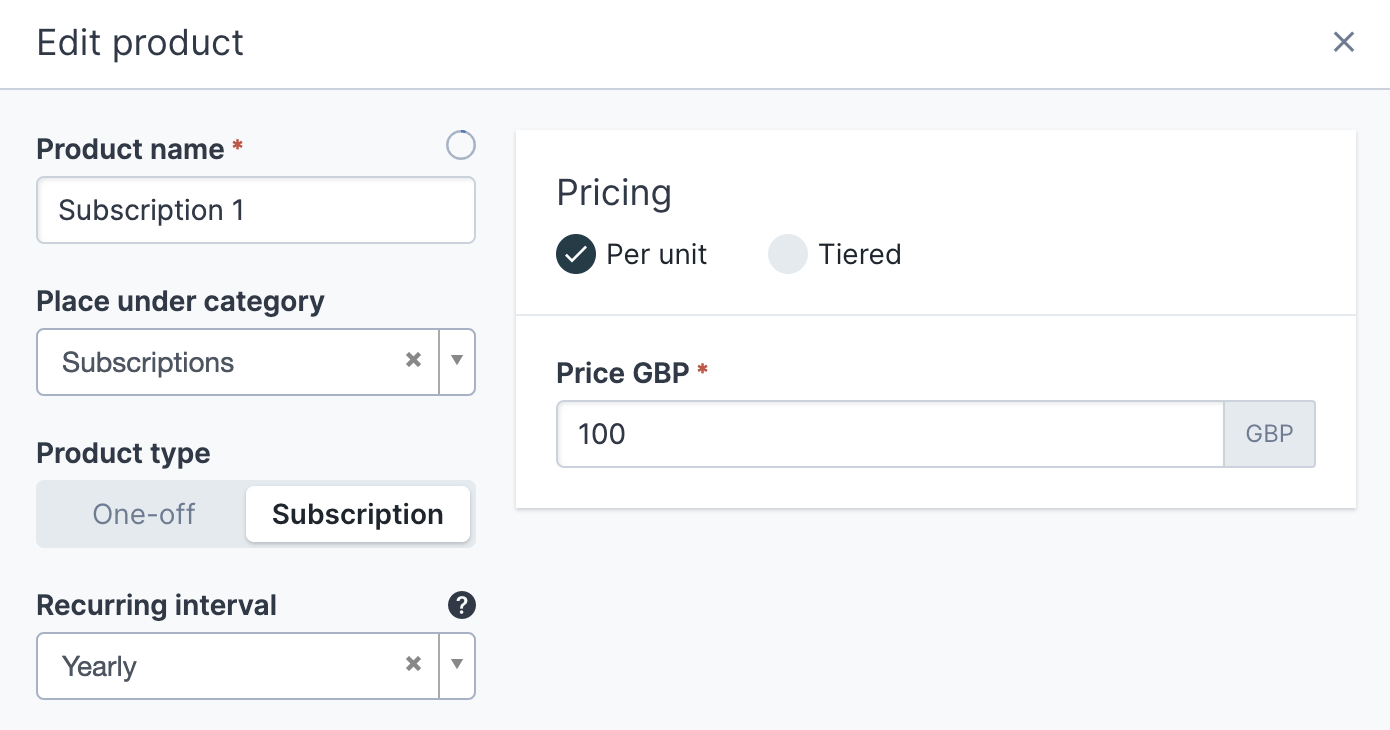Switch product type to Subscription
This screenshot has width=1390, height=730.
357,514
